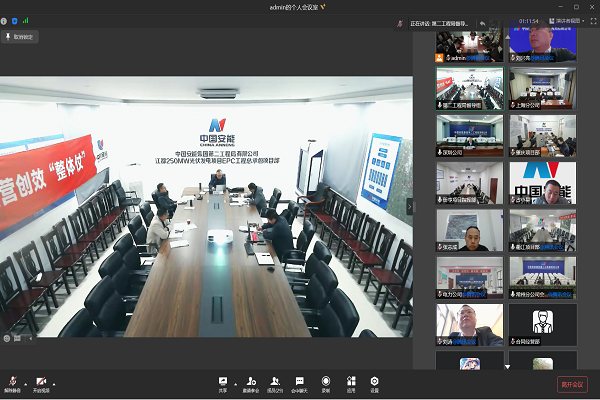This screenshot has height=400, width=600.
Task: Open the video options arrow beside the camera
Action: (54, 384)
